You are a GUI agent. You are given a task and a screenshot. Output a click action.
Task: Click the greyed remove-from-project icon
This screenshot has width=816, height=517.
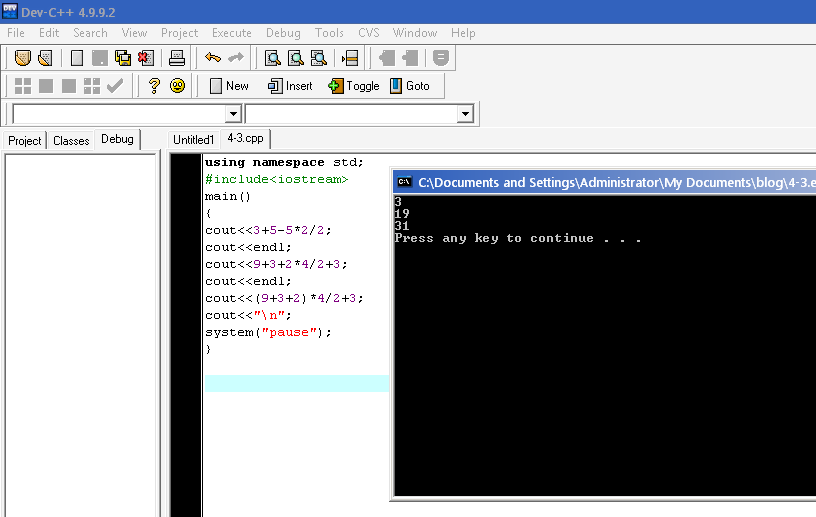pos(410,58)
